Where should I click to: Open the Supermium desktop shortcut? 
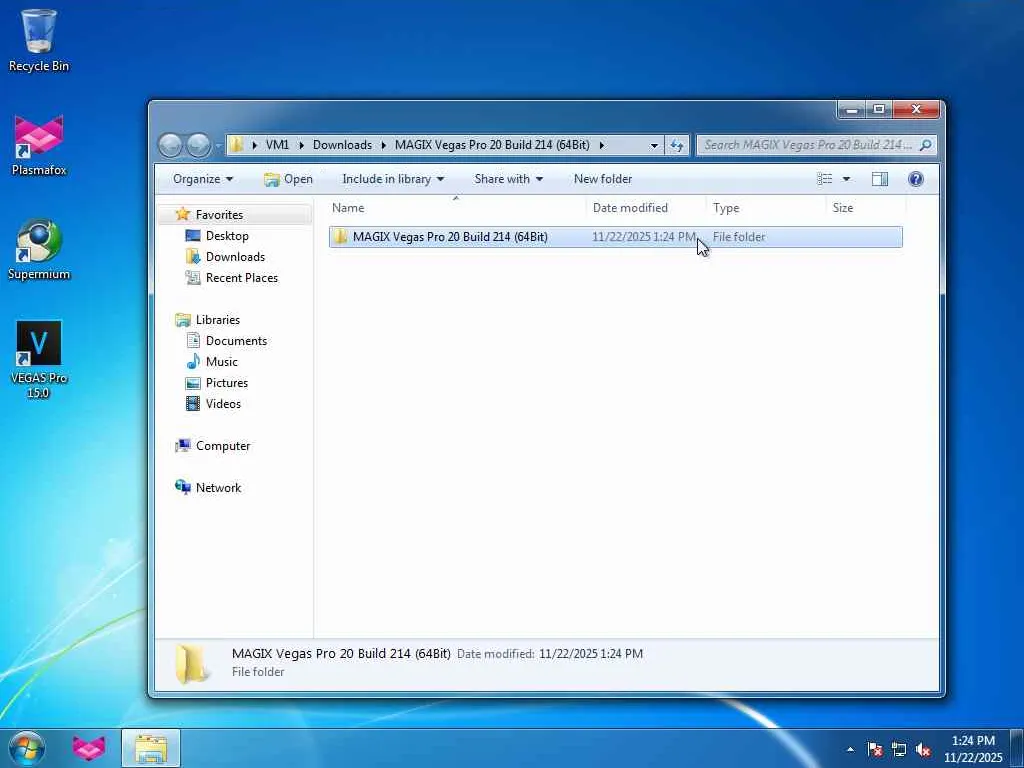click(x=39, y=249)
